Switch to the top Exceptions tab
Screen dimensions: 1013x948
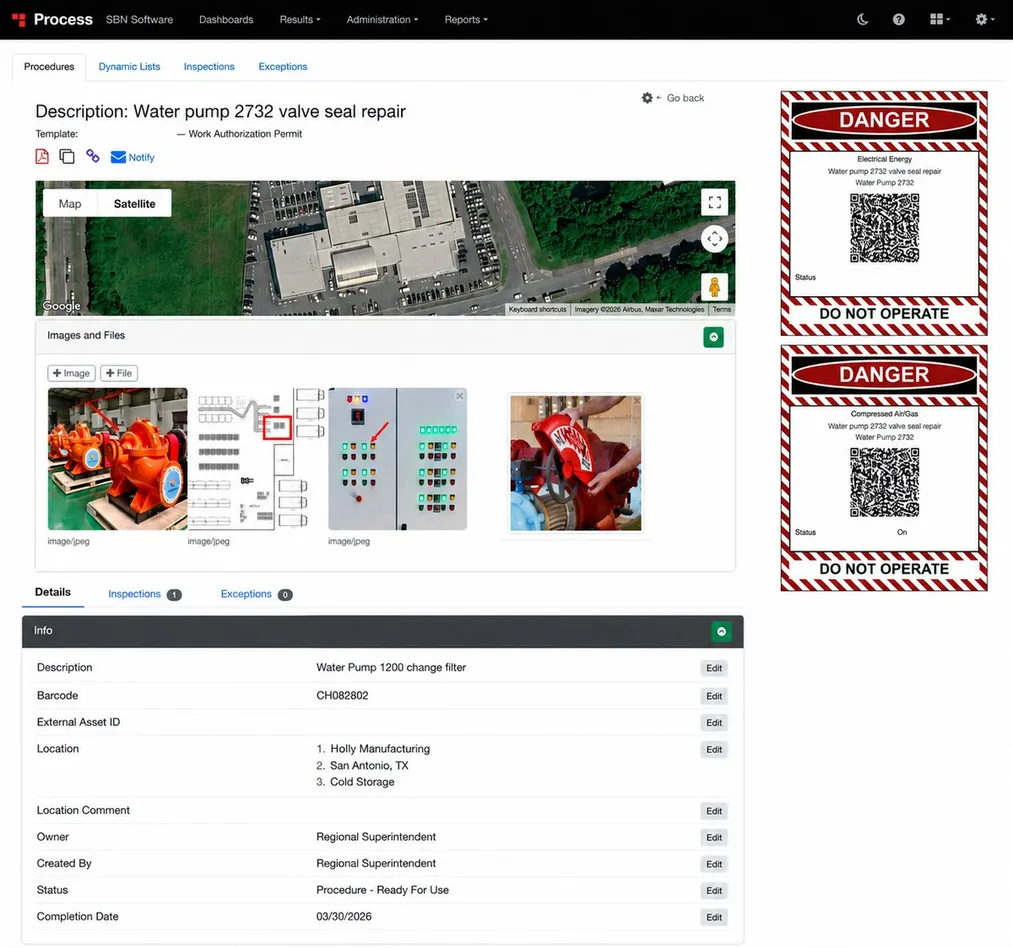coord(282,67)
